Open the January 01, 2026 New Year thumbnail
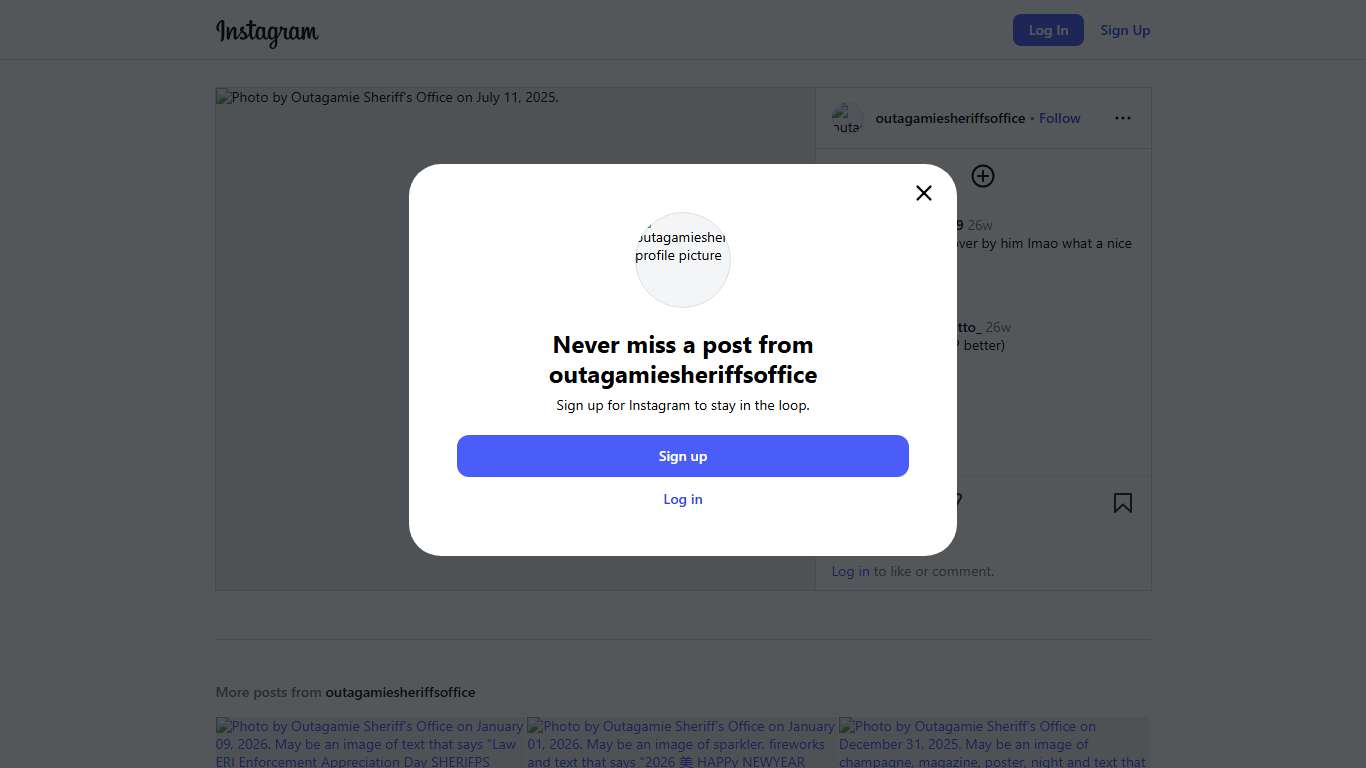Image resolution: width=1366 pixels, height=768 pixels. [x=681, y=743]
